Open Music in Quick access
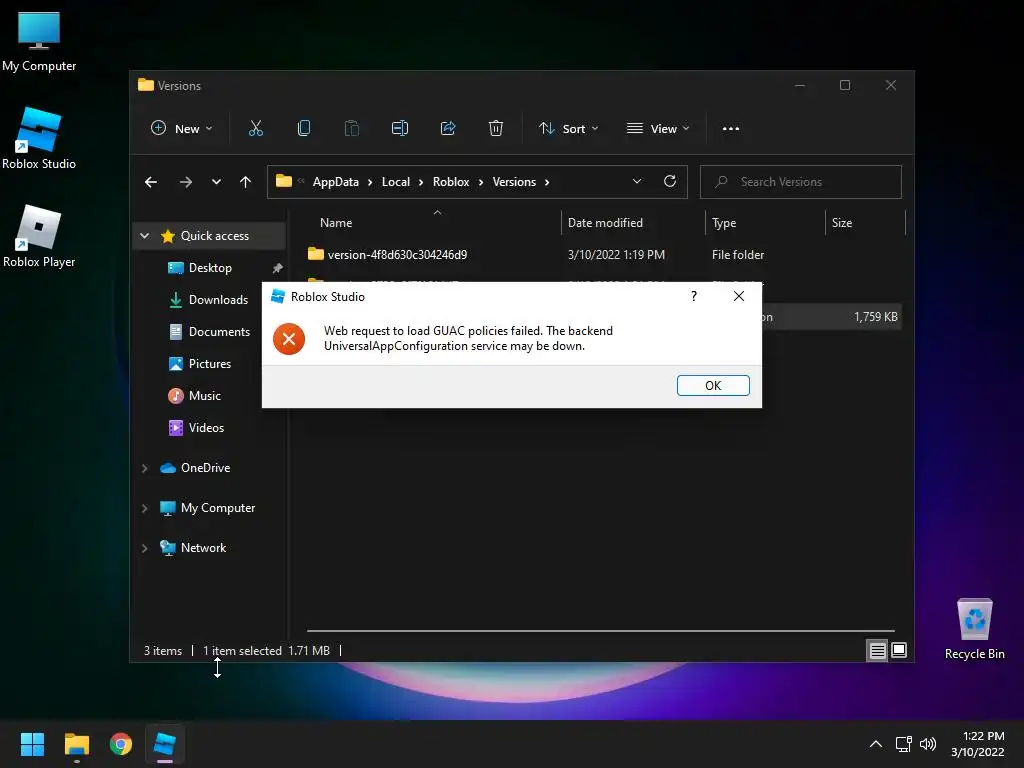 click(204, 396)
